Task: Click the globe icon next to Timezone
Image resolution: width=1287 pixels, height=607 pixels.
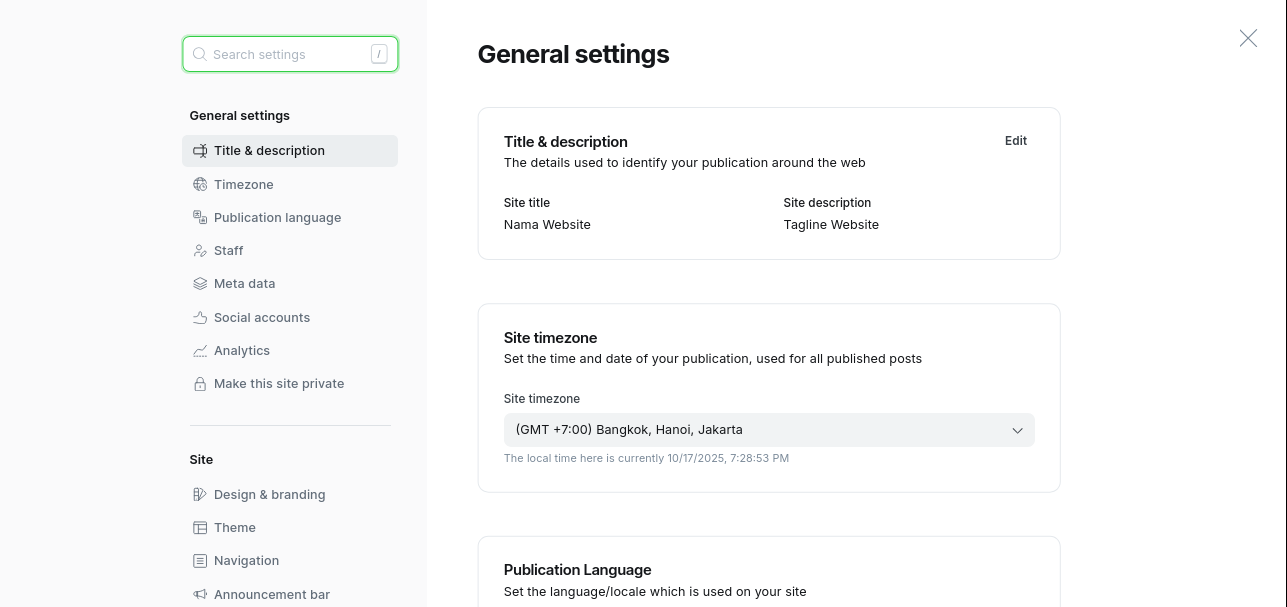Action: [199, 184]
